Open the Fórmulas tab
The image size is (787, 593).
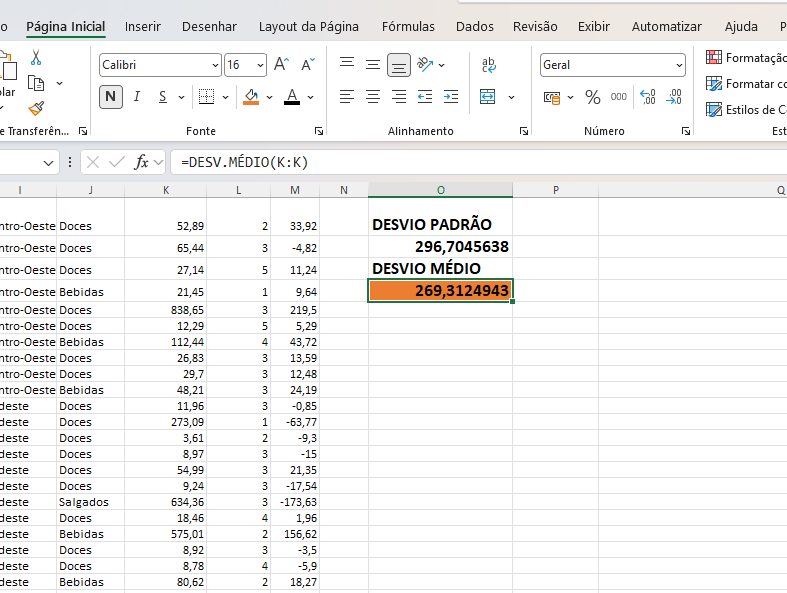coord(408,27)
